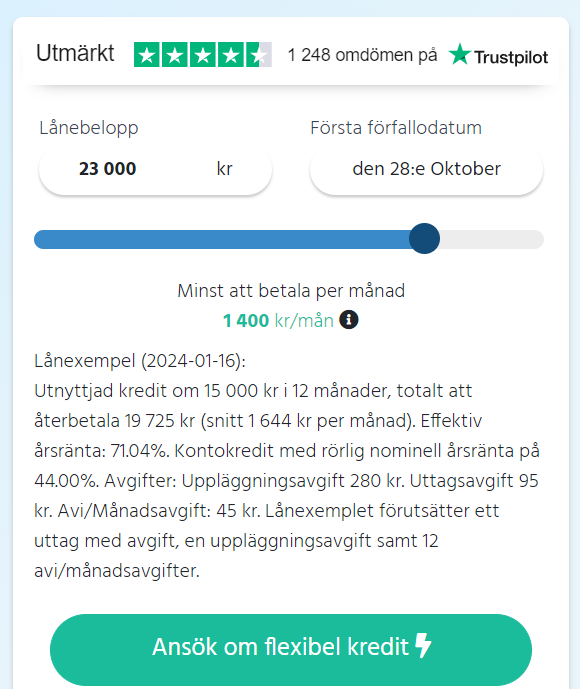The width and height of the screenshot is (580, 689).
Task: Click the 1 248 omdömen på text
Action: pyautogui.click(x=362, y=55)
